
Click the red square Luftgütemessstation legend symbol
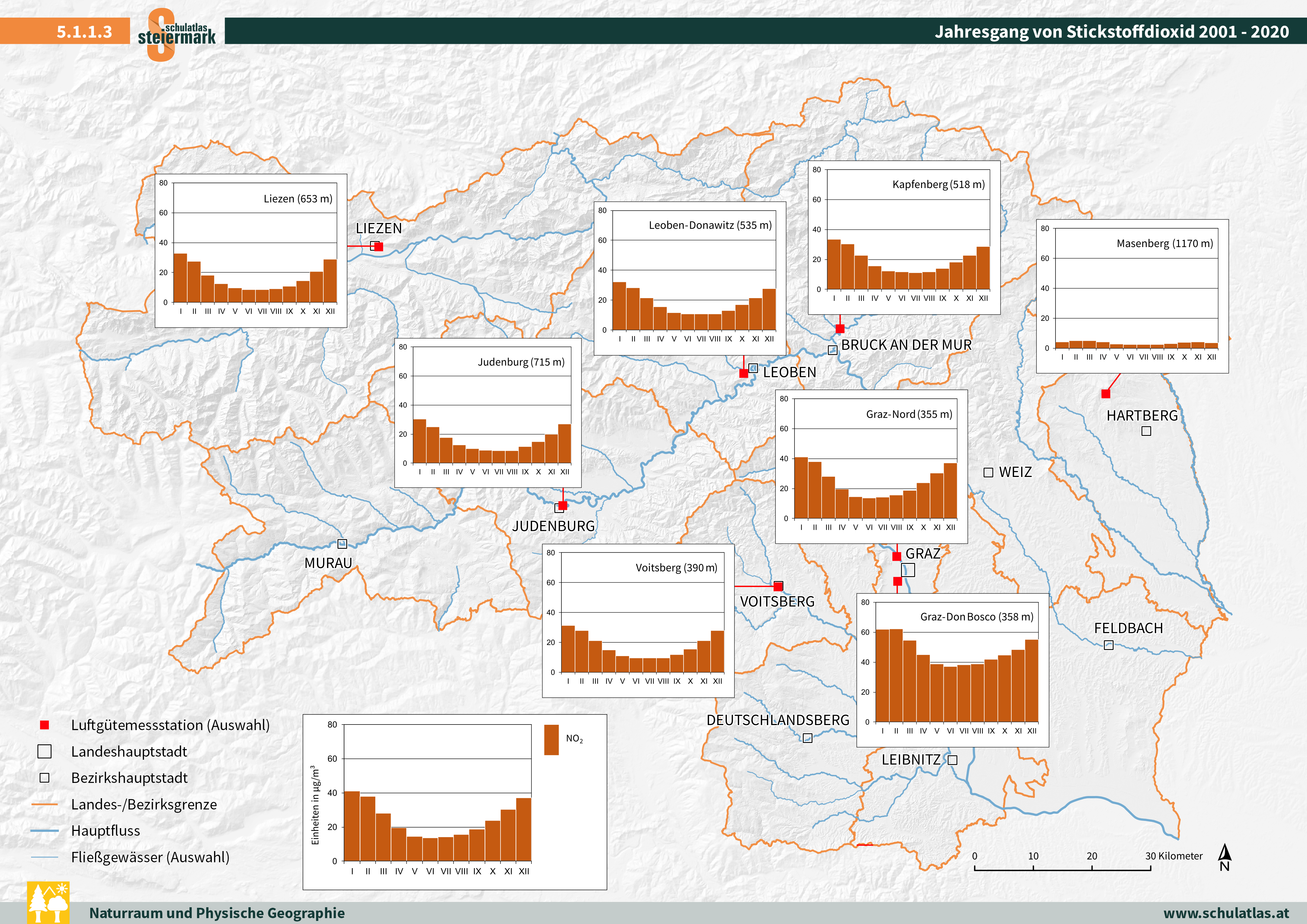[x=44, y=725]
